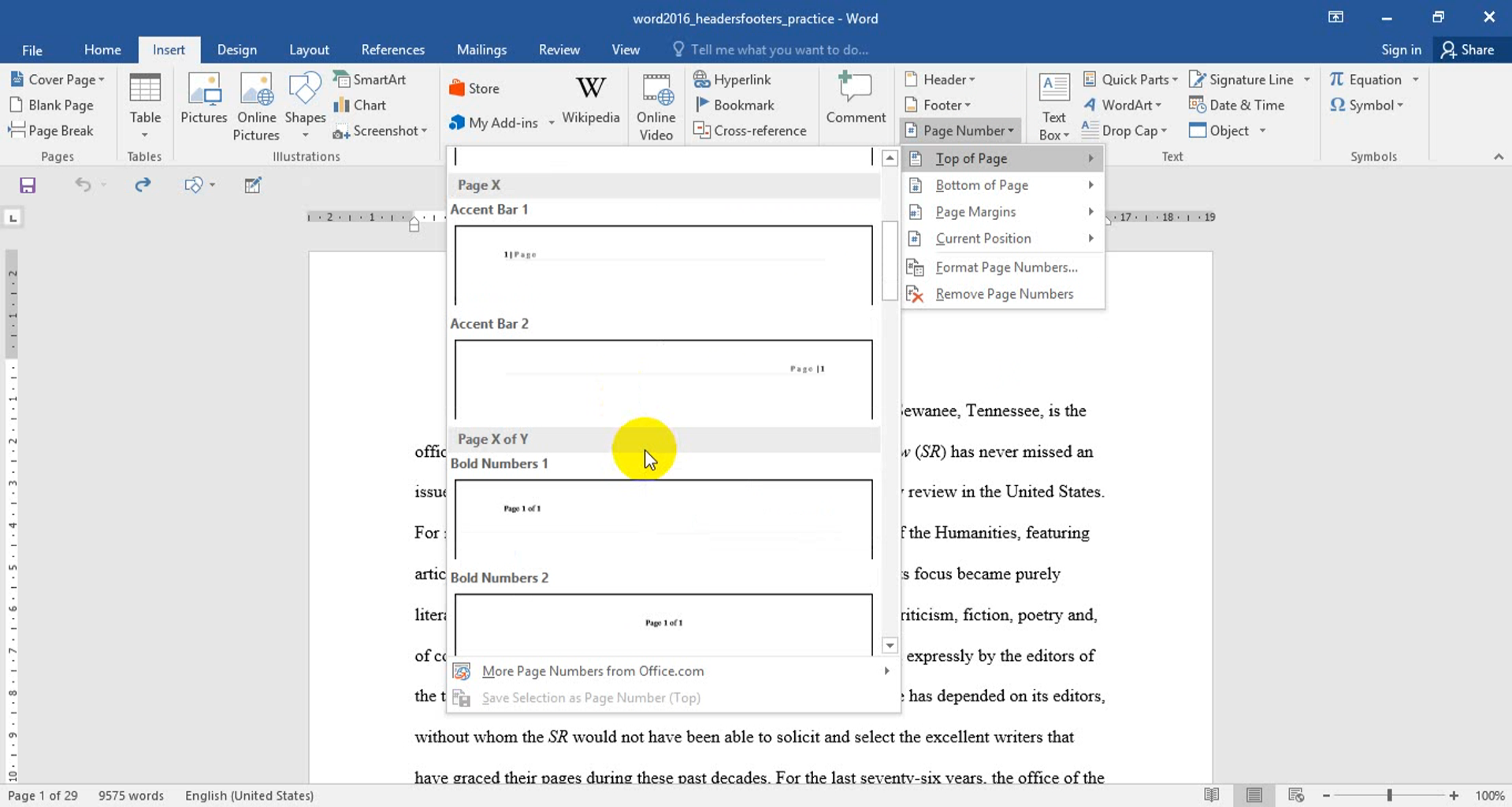The width and height of the screenshot is (1512, 807).
Task: Switch to Web Layout view in status bar
Action: pyautogui.click(x=1296, y=795)
